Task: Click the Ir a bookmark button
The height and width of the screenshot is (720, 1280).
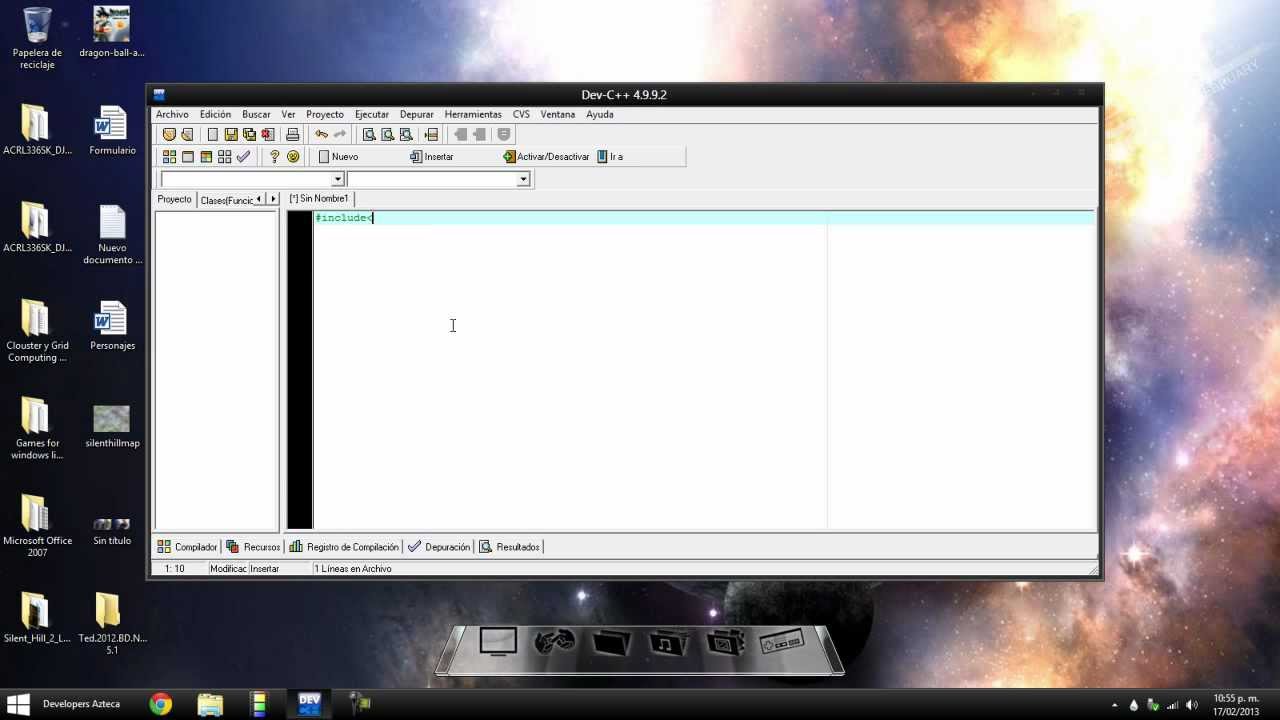Action: [610, 157]
